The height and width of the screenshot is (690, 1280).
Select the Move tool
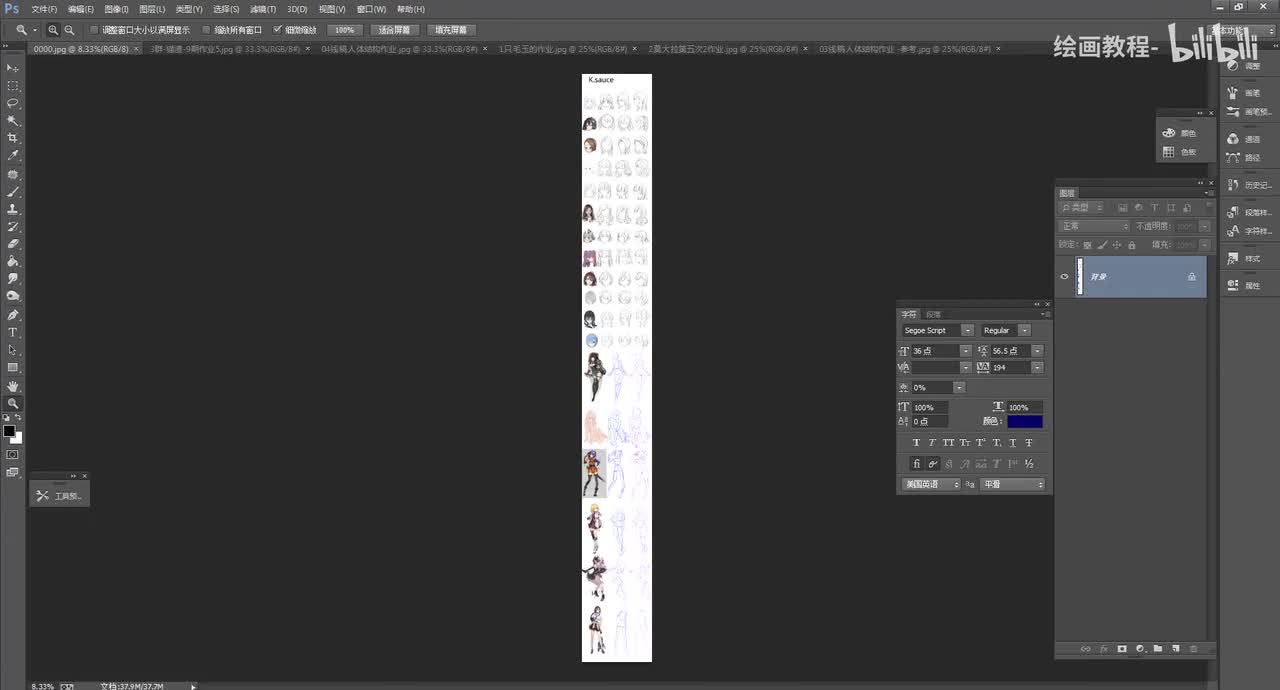[x=13, y=67]
